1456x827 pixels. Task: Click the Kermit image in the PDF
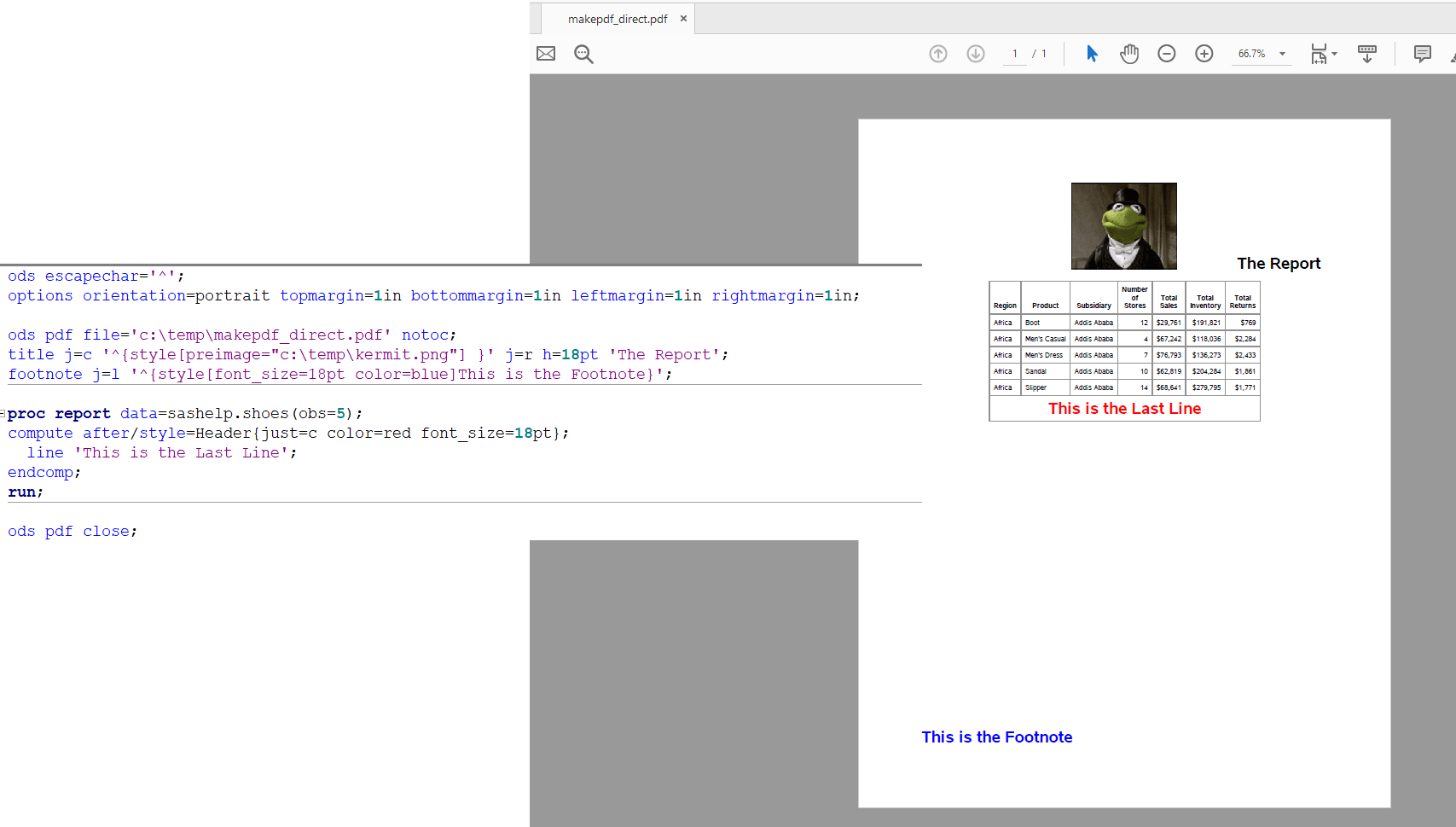(1123, 225)
